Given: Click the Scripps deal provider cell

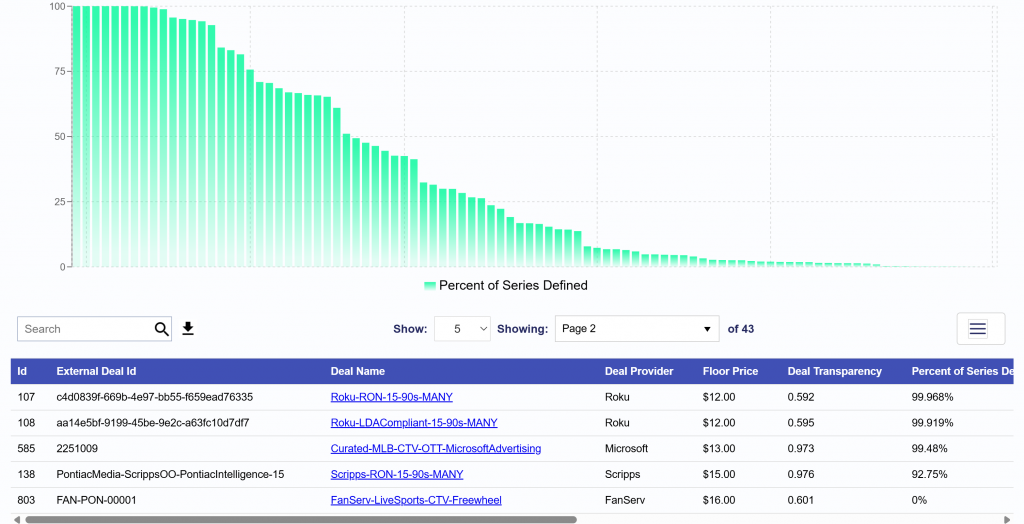Looking at the screenshot, I should coord(622,474).
